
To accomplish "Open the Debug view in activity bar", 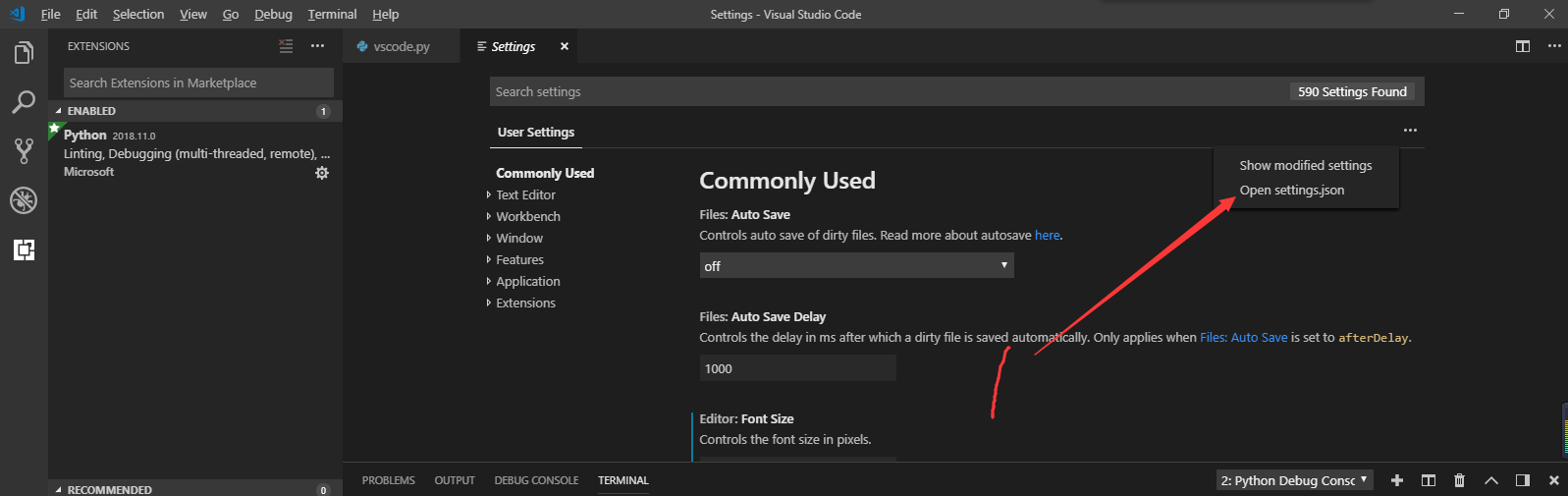I will [x=24, y=200].
